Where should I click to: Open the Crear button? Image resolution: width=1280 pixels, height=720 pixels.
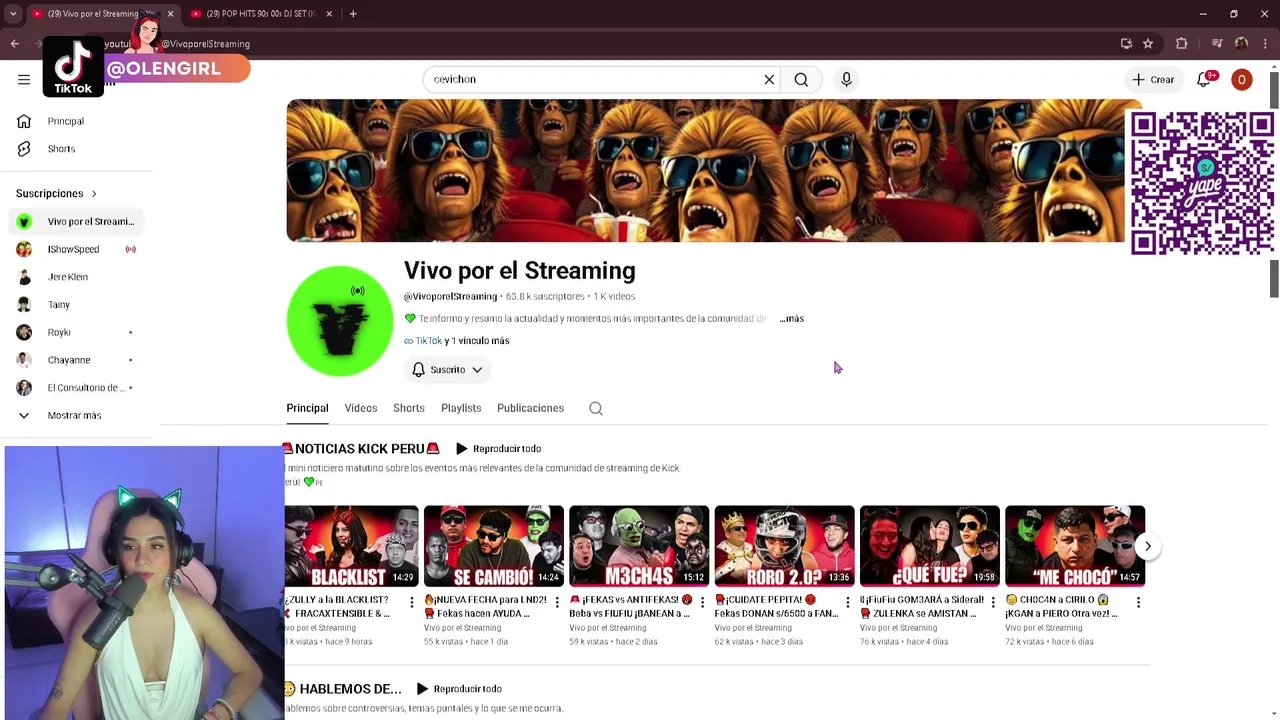point(1153,80)
